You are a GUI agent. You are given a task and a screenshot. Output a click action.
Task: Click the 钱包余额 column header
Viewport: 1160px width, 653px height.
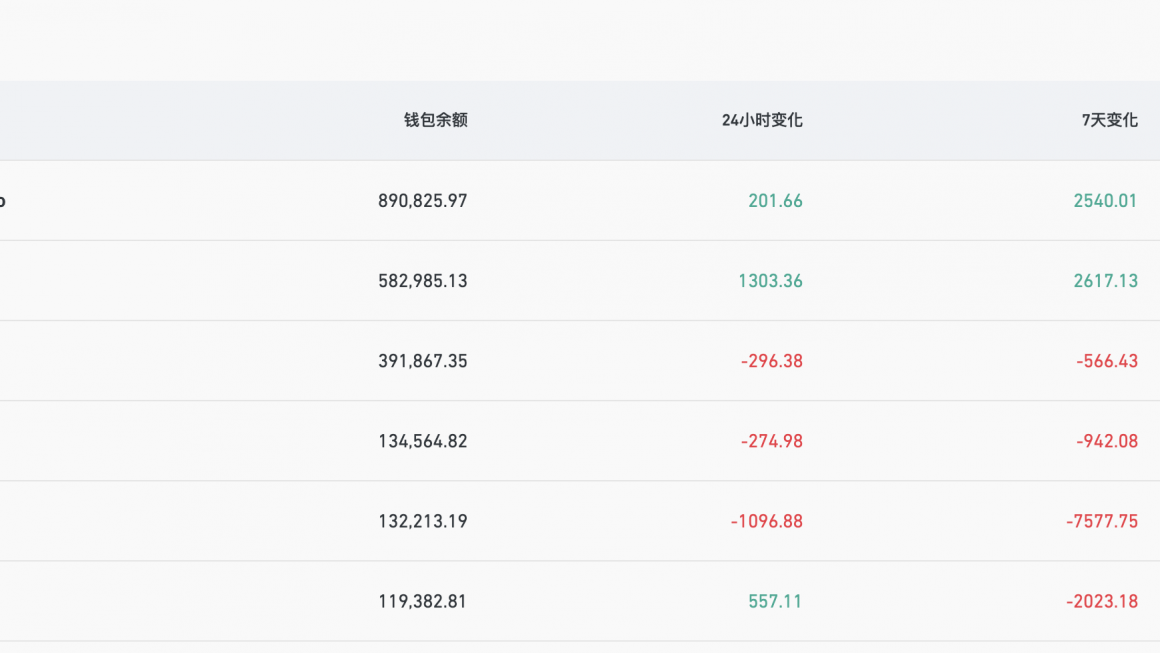coord(436,121)
